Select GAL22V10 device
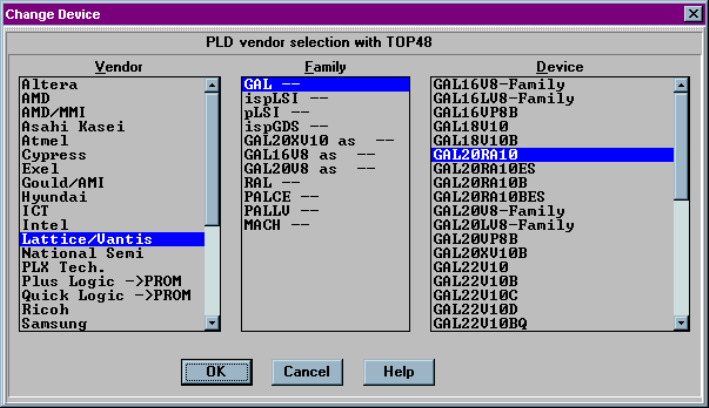Screen dimensions: 709x408 coord(553,267)
